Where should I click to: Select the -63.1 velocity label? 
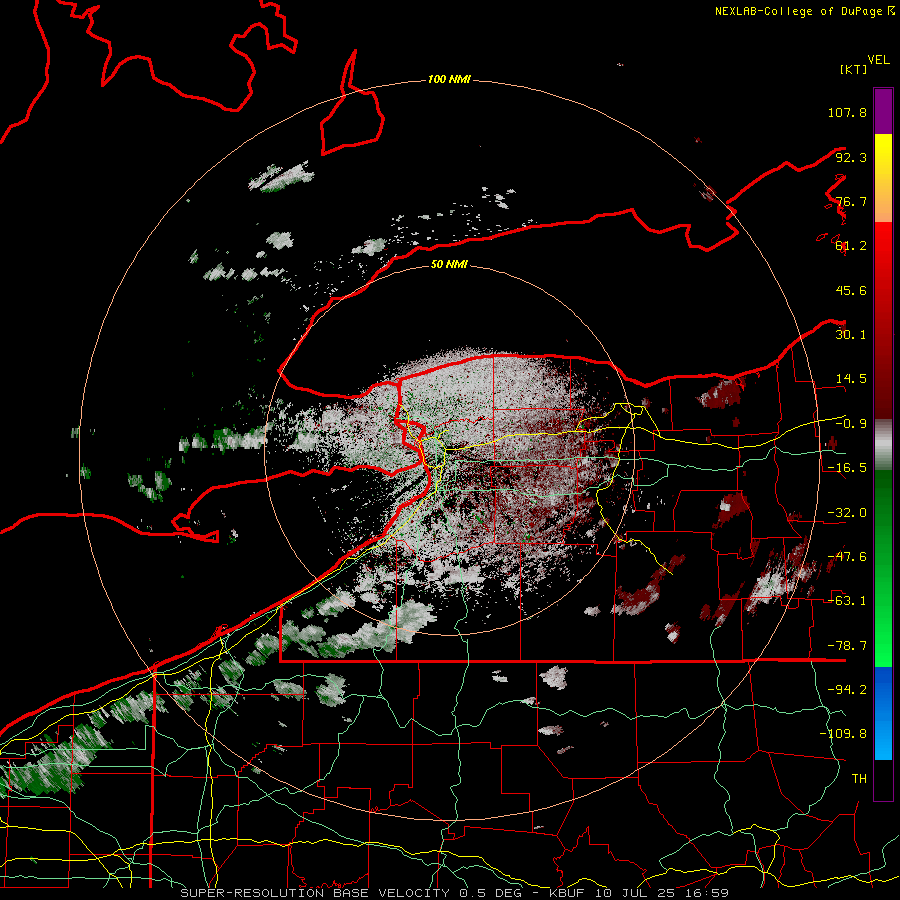coord(847,601)
